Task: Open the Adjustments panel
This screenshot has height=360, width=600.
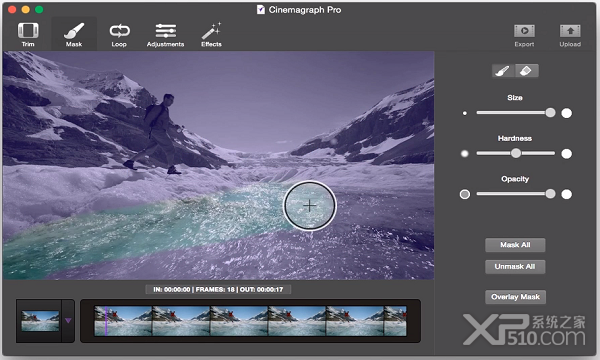Action: click(165, 34)
